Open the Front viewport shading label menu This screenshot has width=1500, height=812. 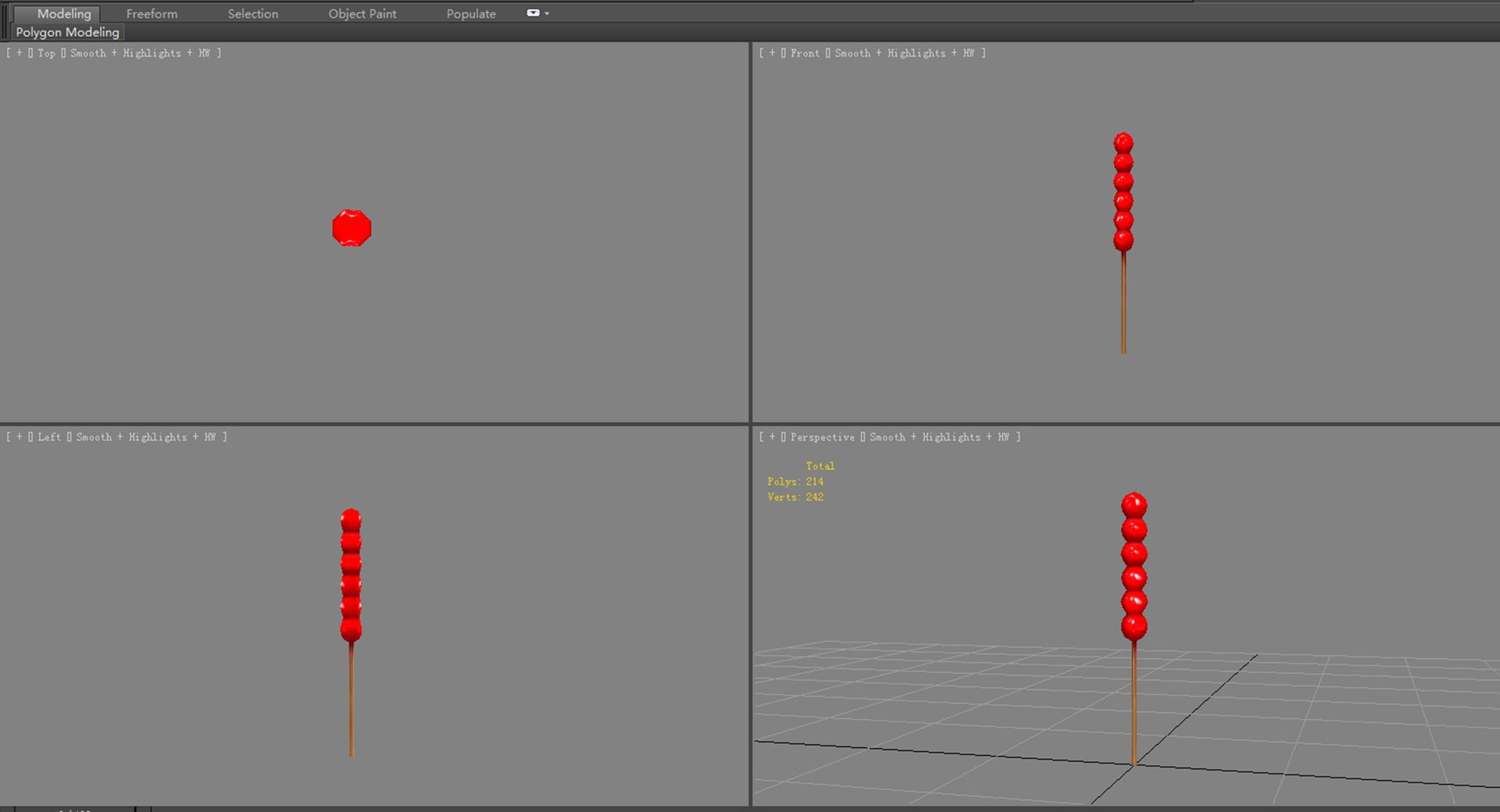905,53
